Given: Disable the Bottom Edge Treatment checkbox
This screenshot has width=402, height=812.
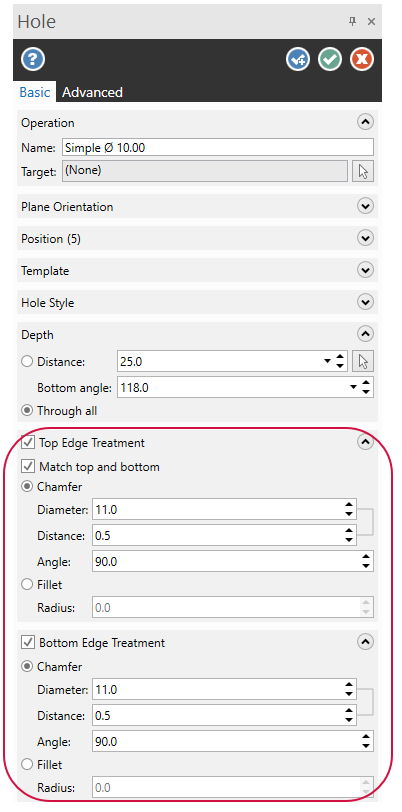Looking at the screenshot, I should [27, 643].
